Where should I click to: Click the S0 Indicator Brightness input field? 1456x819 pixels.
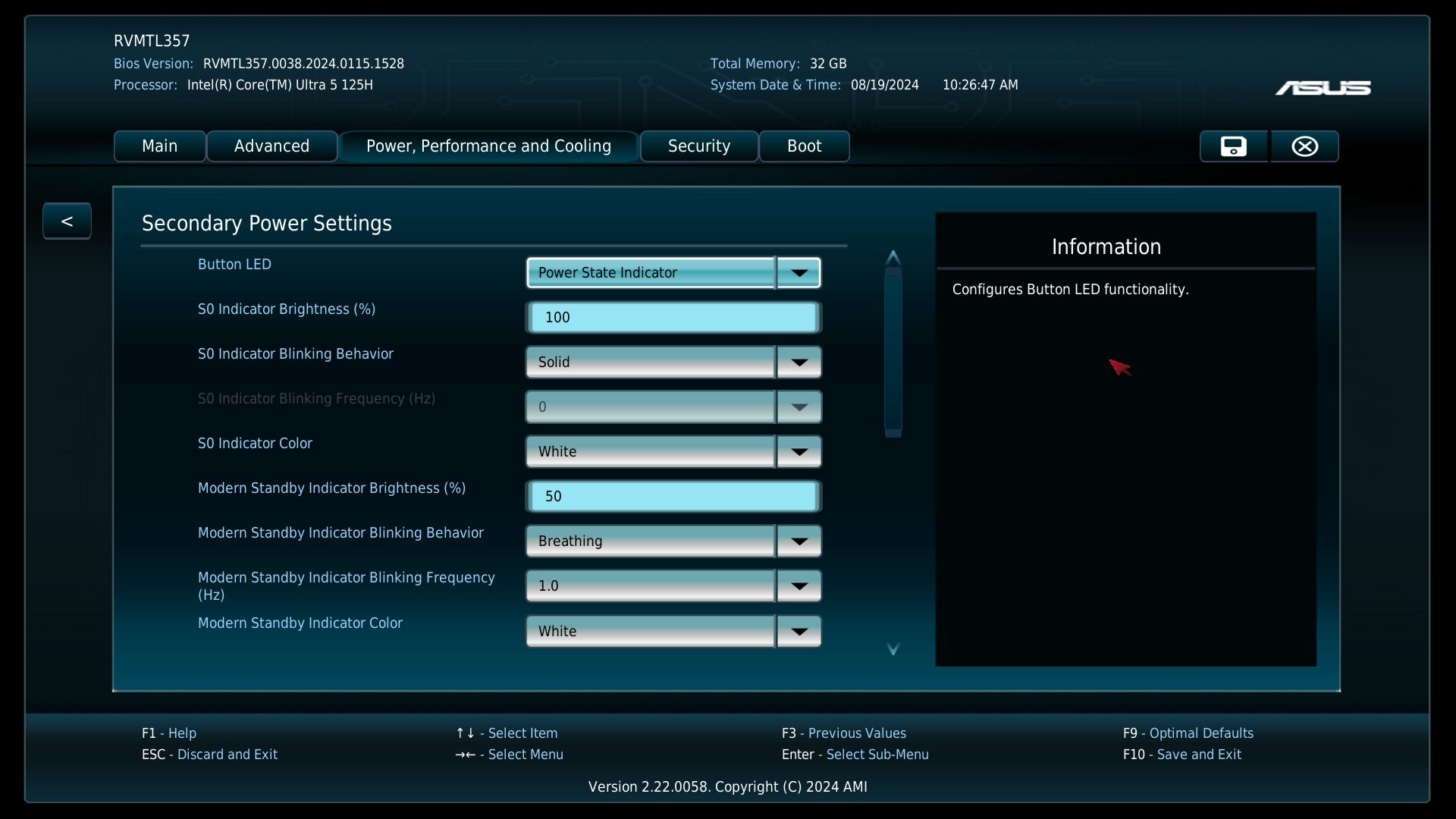coord(673,318)
